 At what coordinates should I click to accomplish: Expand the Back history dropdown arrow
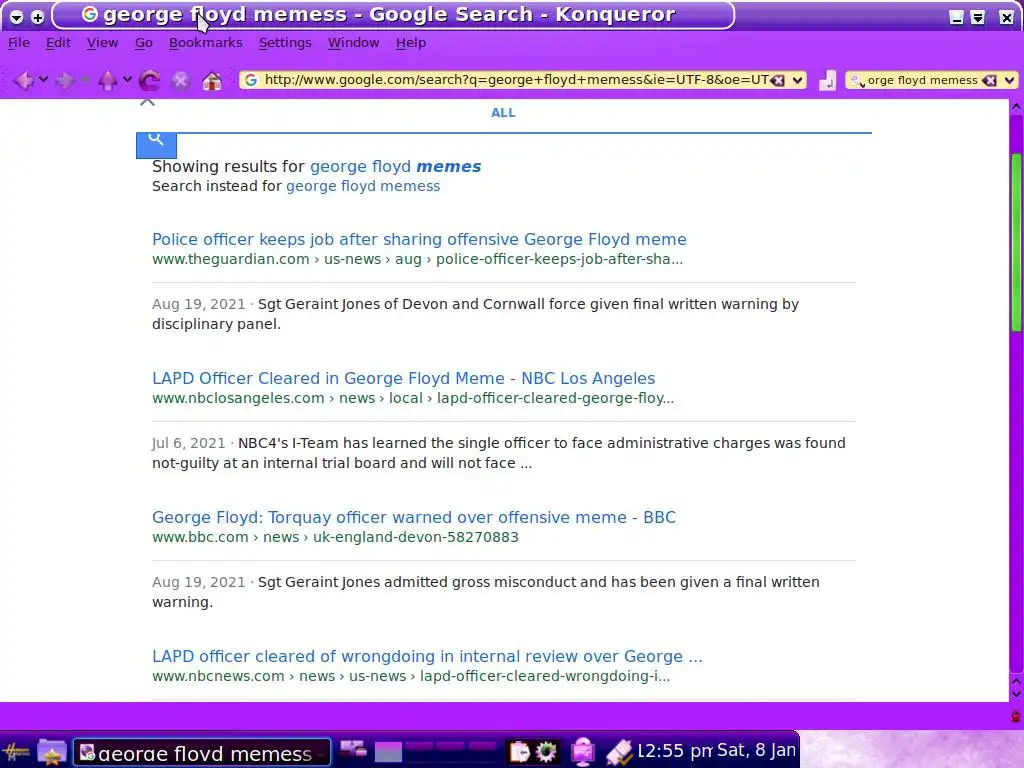click(43, 80)
